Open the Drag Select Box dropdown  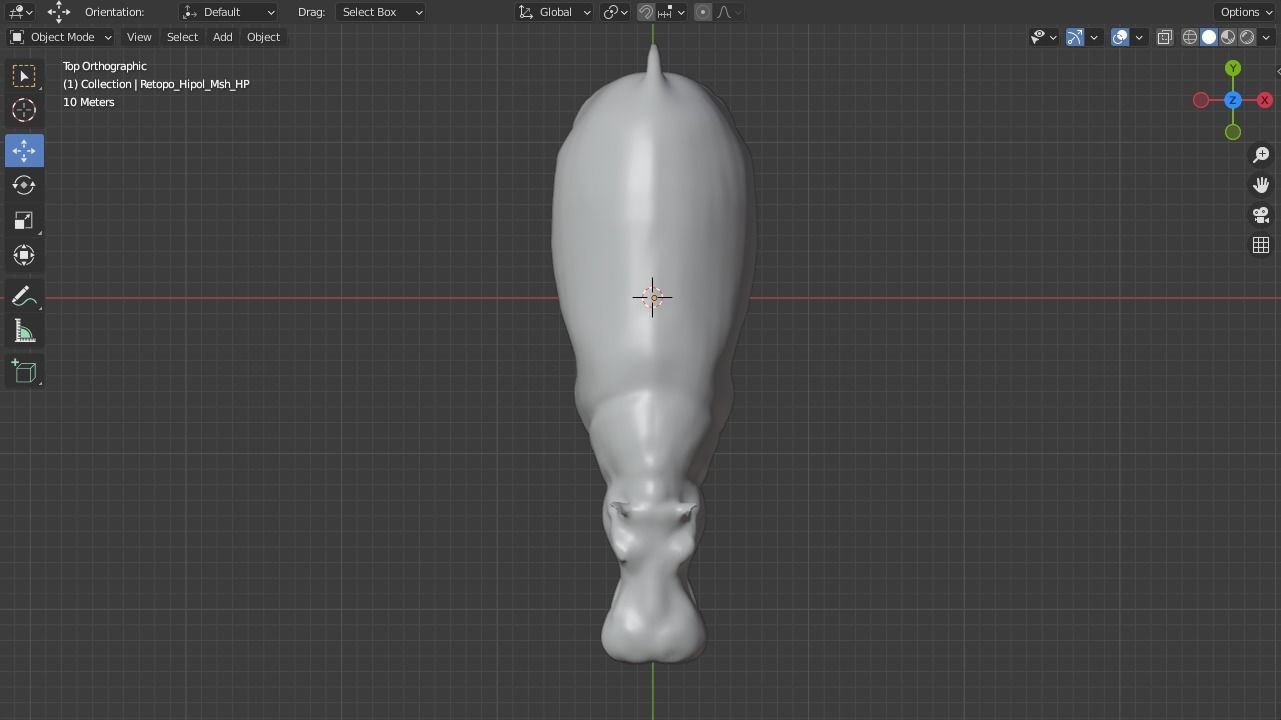coord(381,12)
